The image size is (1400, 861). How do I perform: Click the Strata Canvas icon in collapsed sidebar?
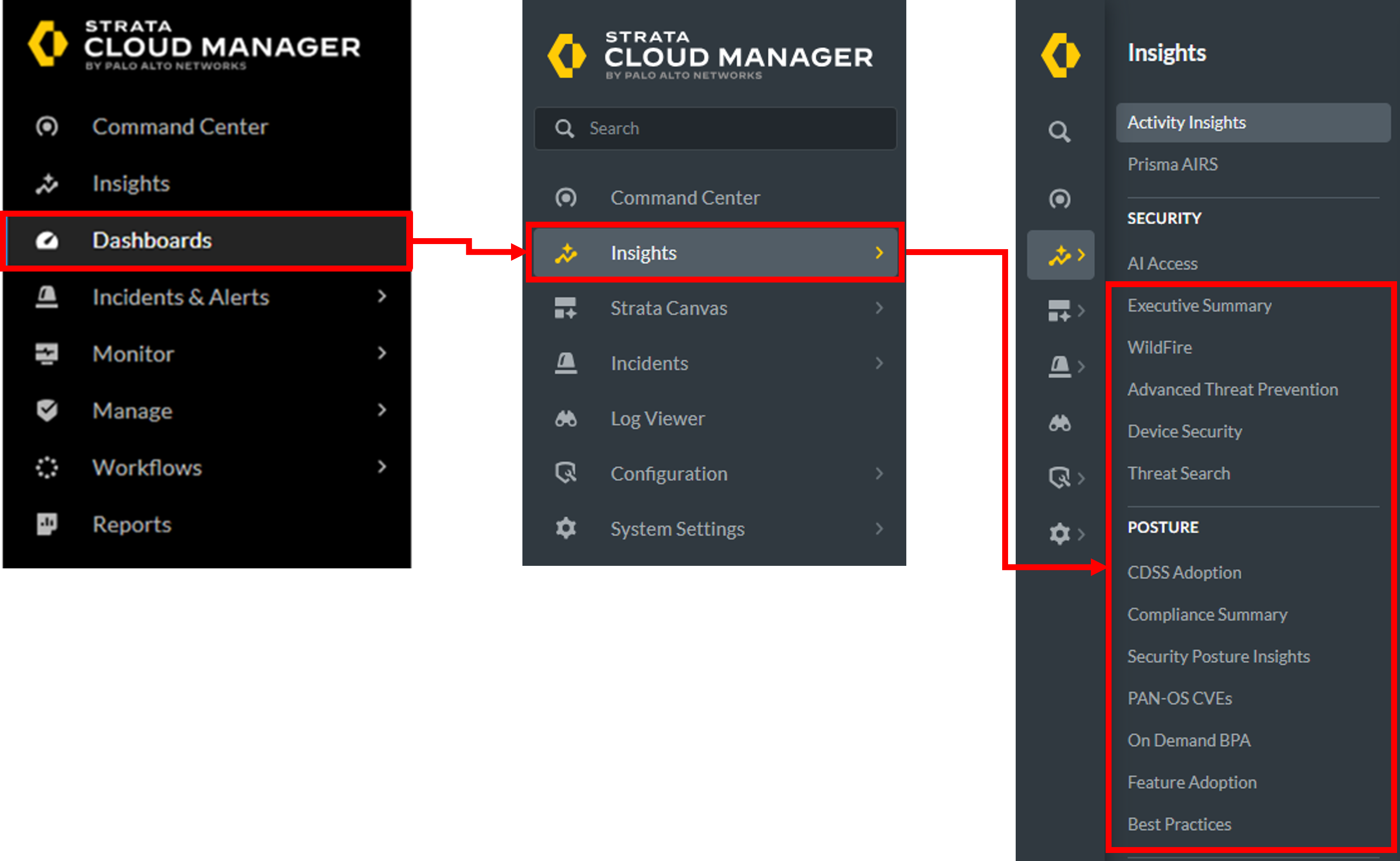click(x=1059, y=311)
